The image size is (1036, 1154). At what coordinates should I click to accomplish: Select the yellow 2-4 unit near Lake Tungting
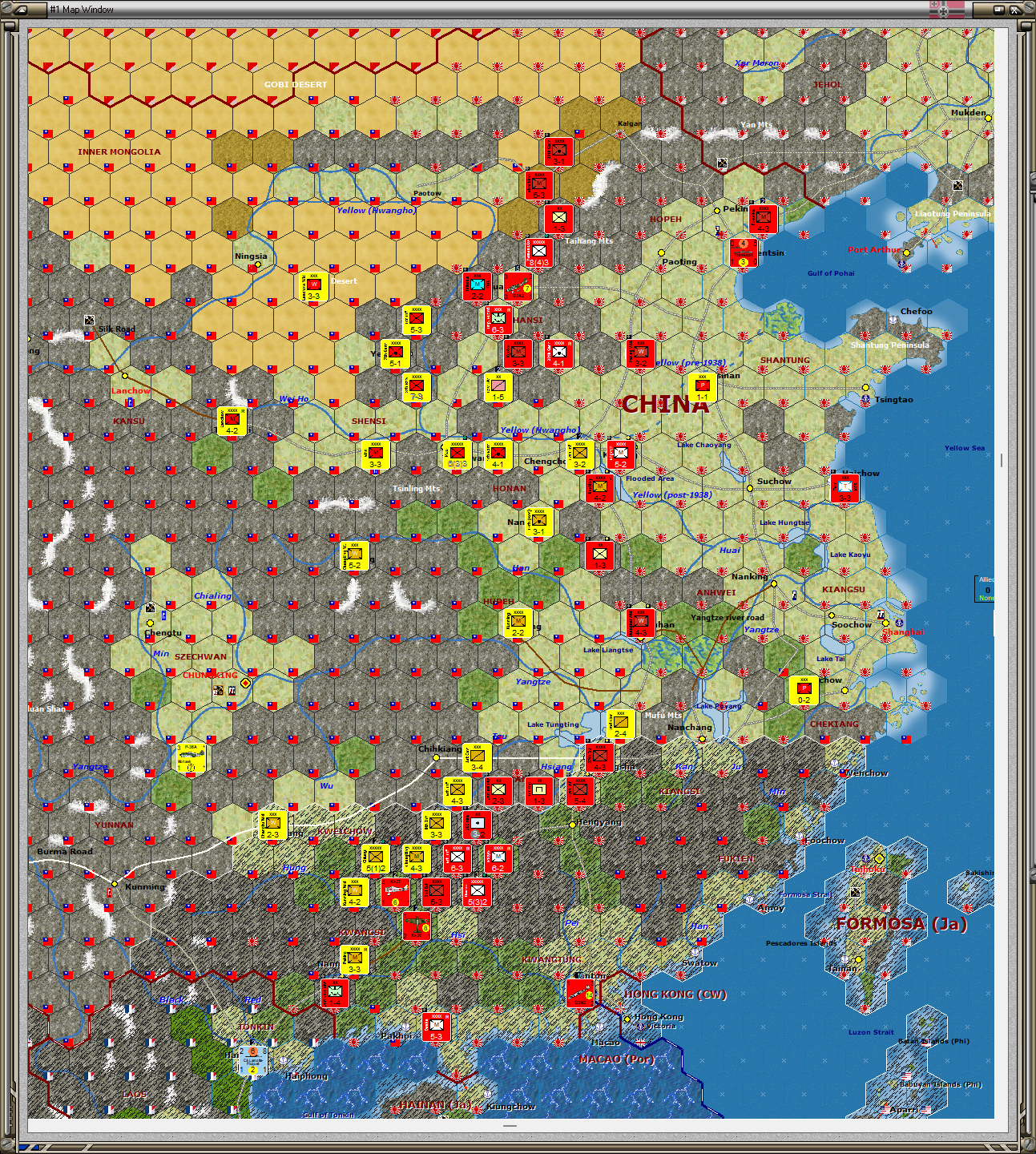620,724
